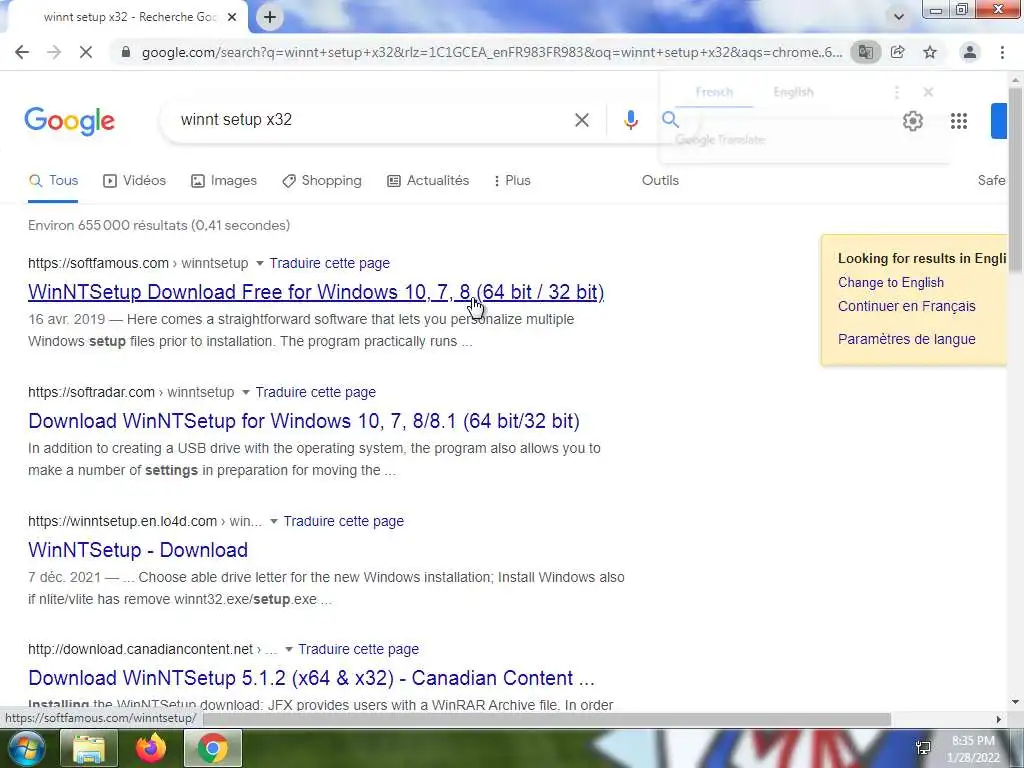Open the Shopping results tab
This screenshot has width=1024, height=768.
pos(321,181)
